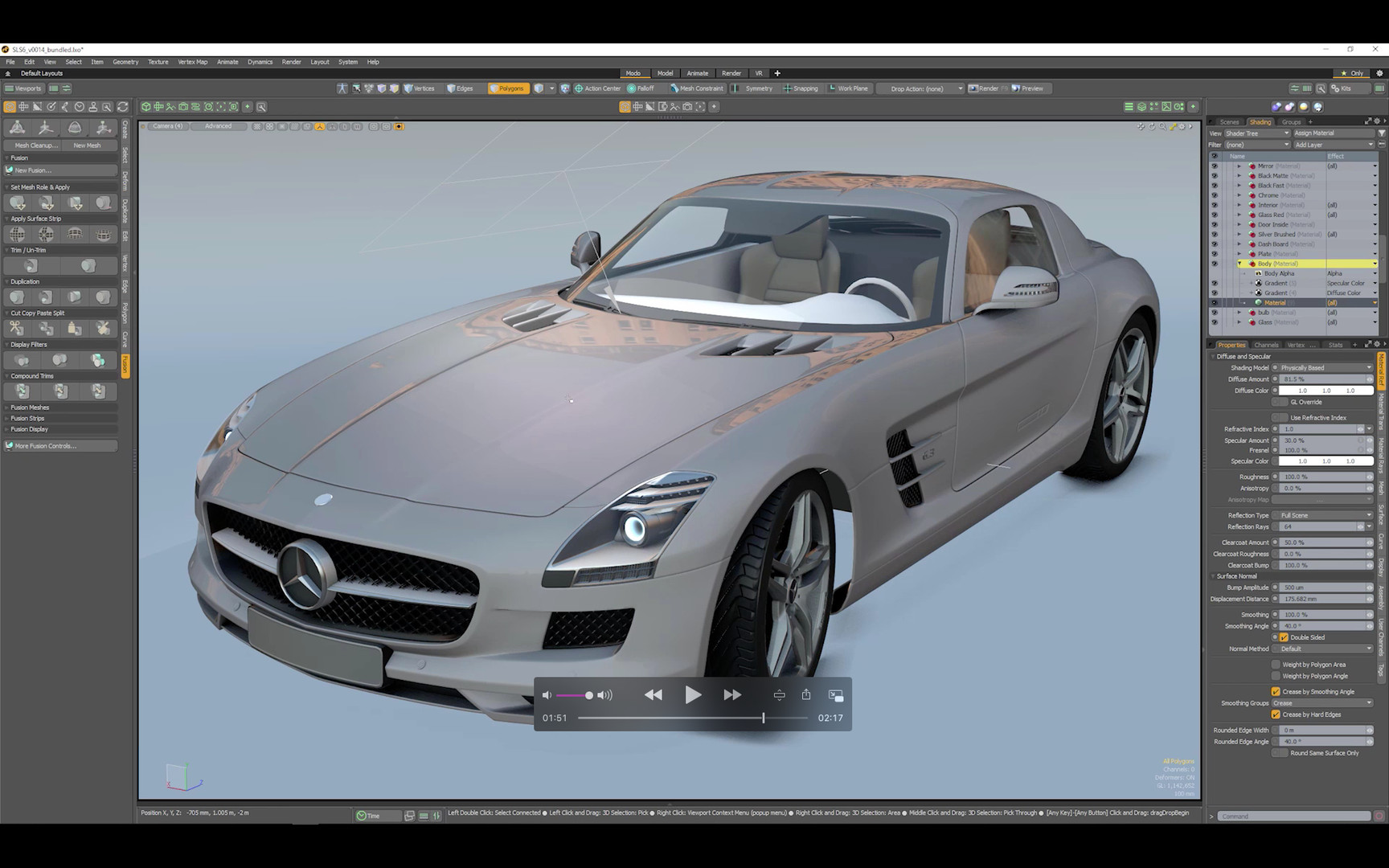Click the video player progress bar
The height and width of the screenshot is (868, 1389).
(x=693, y=718)
